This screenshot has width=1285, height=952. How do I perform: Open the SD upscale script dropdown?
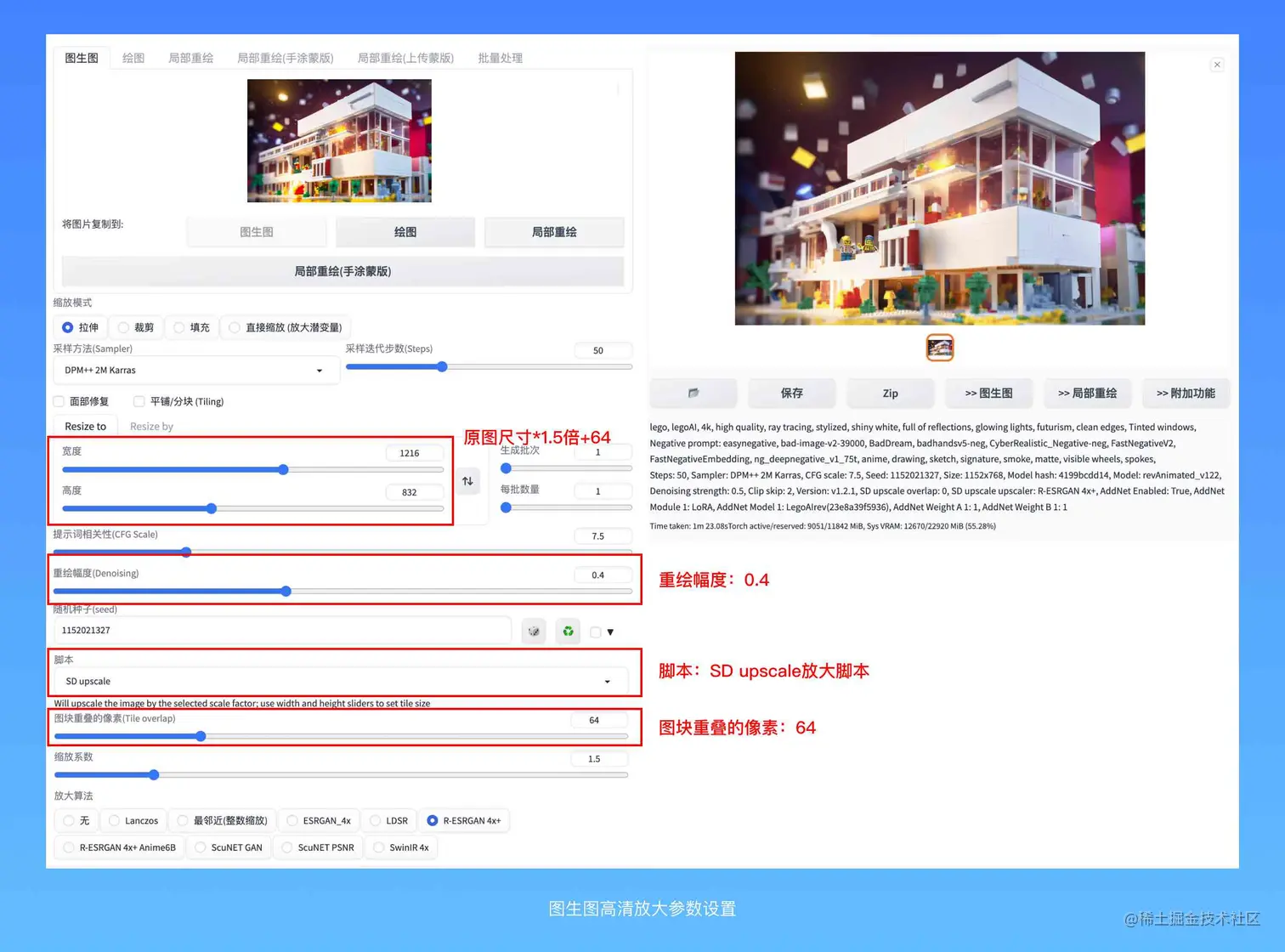point(338,681)
